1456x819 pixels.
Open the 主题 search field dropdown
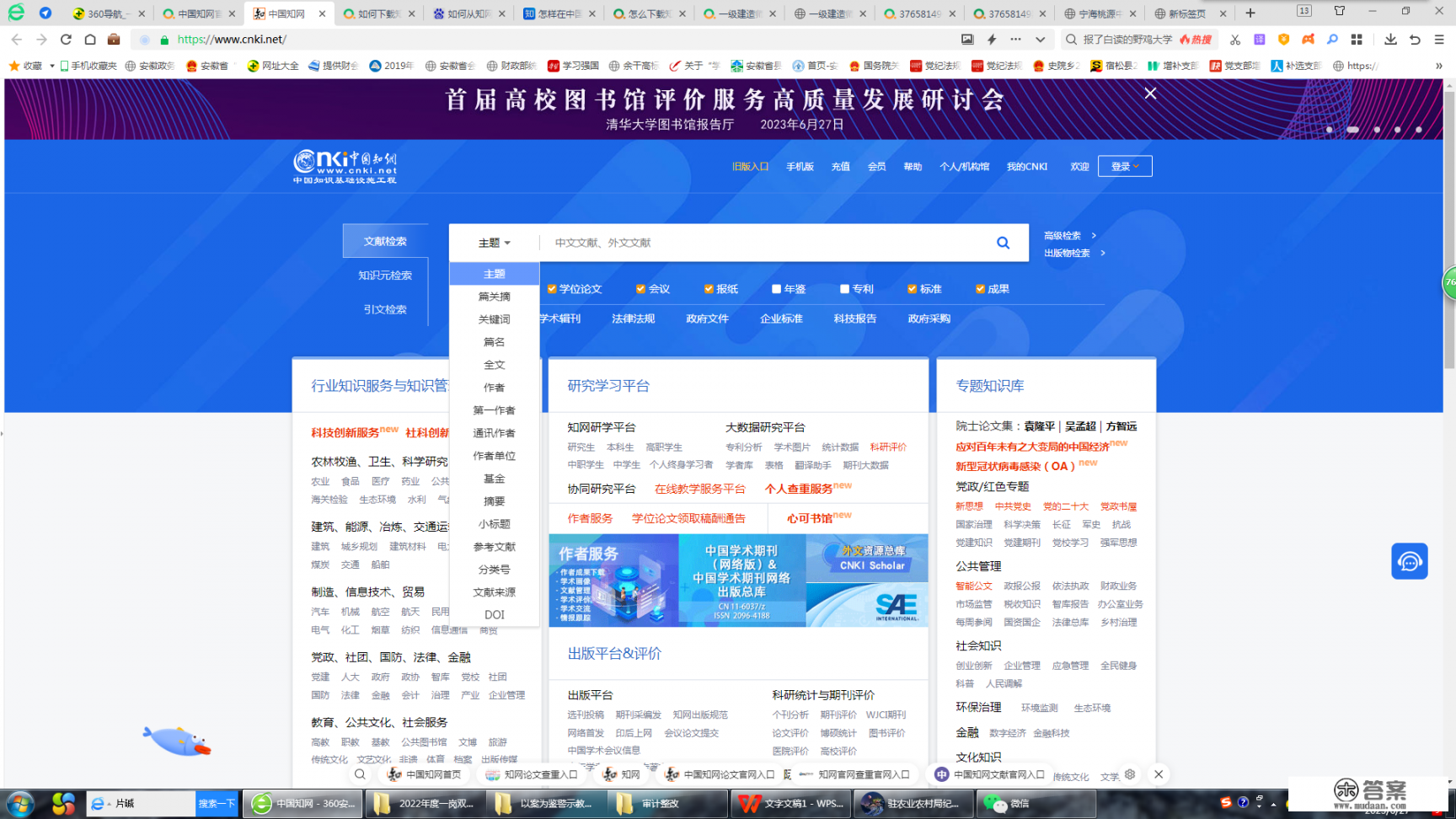point(495,243)
